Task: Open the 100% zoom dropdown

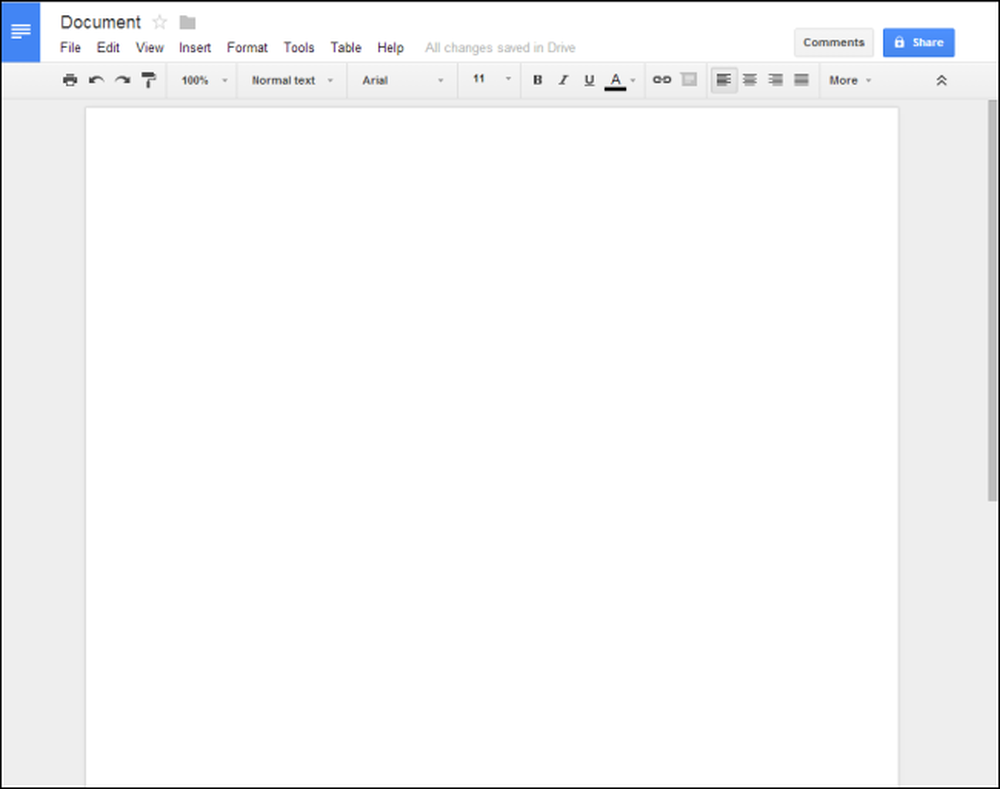Action: (204, 80)
